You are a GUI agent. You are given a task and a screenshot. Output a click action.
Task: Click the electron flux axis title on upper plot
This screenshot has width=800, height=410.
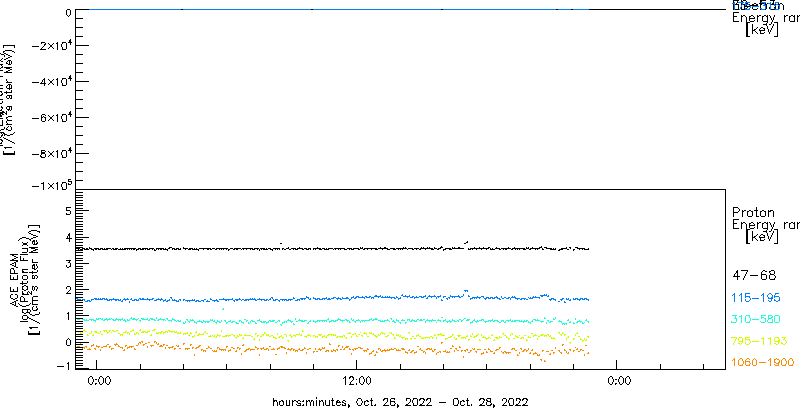(x=10, y=99)
